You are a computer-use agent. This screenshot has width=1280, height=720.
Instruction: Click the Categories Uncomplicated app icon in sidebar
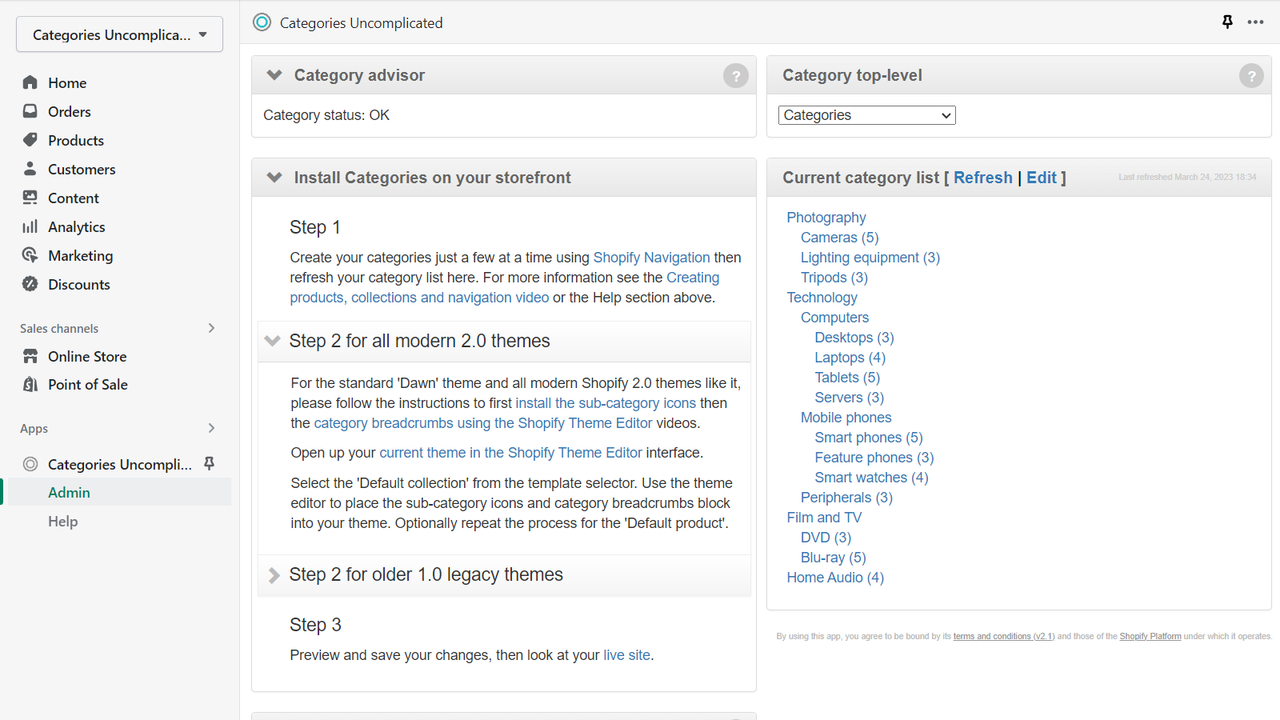(x=30, y=464)
